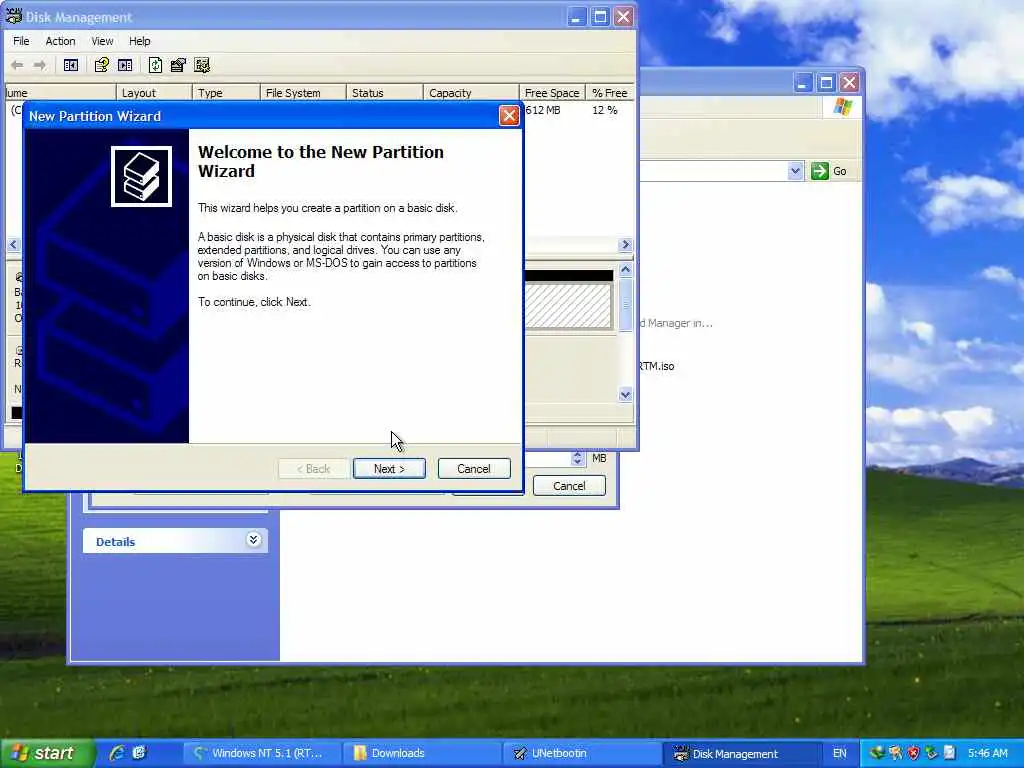The image size is (1024, 768).
Task: Click the volume list scroll-right arrow
Action: click(x=625, y=245)
